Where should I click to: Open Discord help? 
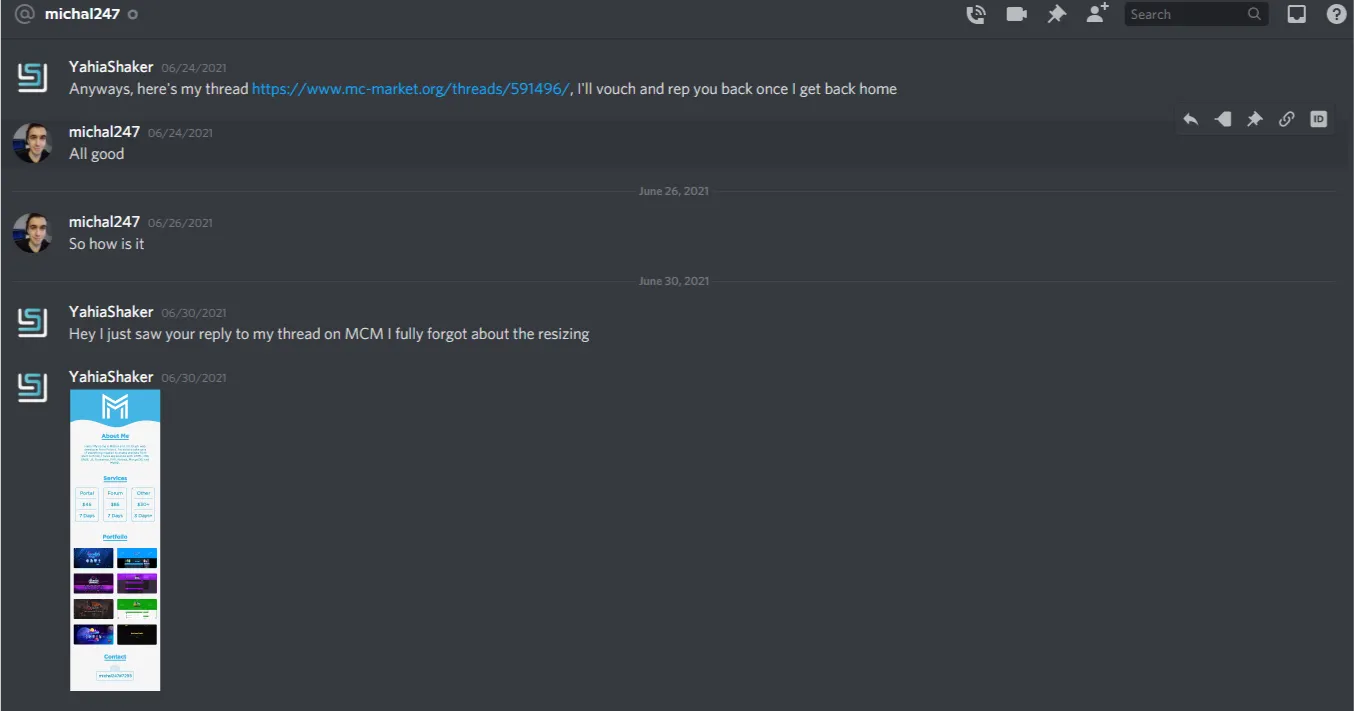(1336, 14)
